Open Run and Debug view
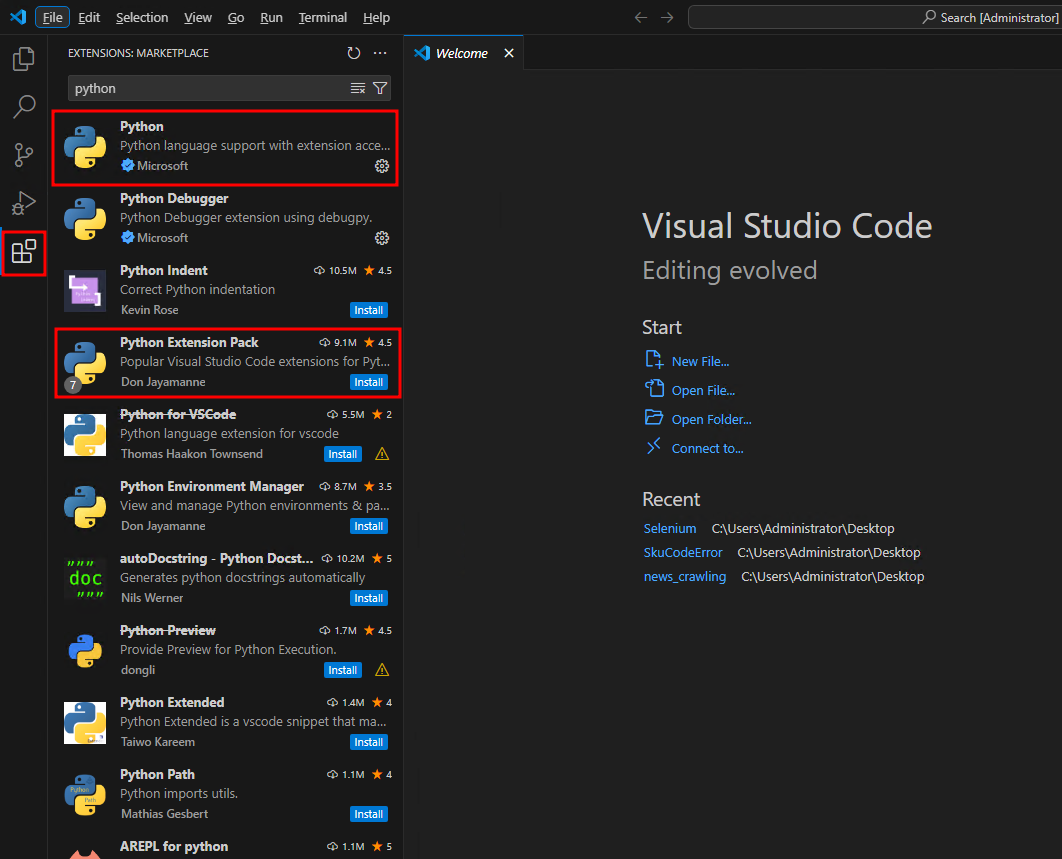The image size is (1062, 859). pos(24,203)
